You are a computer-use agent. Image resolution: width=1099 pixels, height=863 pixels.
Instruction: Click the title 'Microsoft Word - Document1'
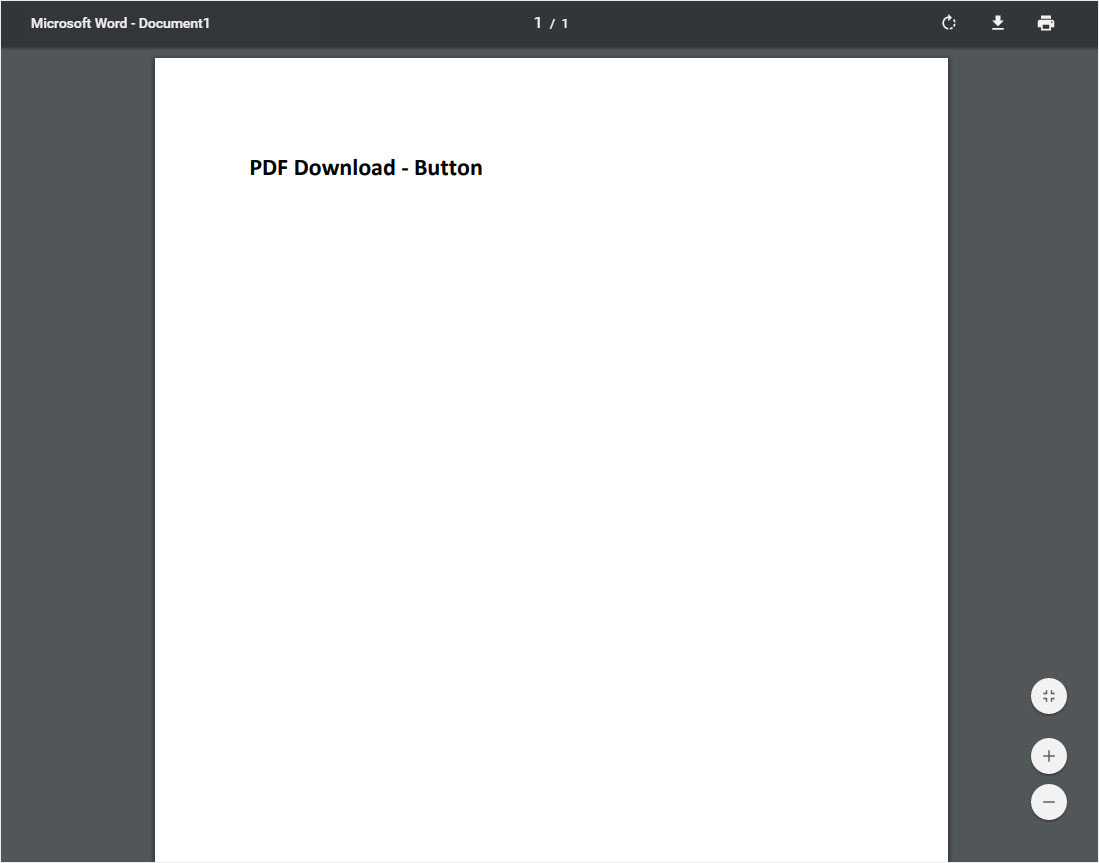click(x=120, y=23)
